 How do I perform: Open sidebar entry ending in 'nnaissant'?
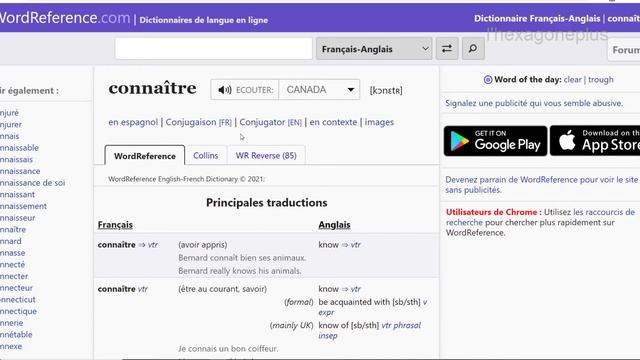pyautogui.click(x=17, y=195)
